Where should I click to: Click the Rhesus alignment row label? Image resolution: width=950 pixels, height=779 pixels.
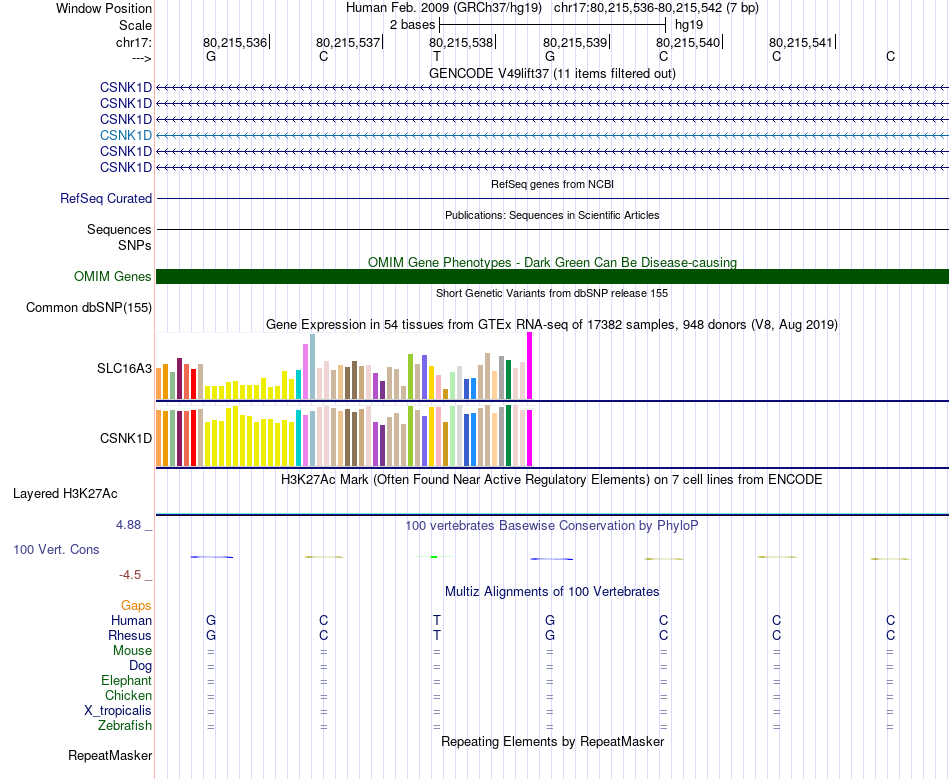tap(130, 635)
